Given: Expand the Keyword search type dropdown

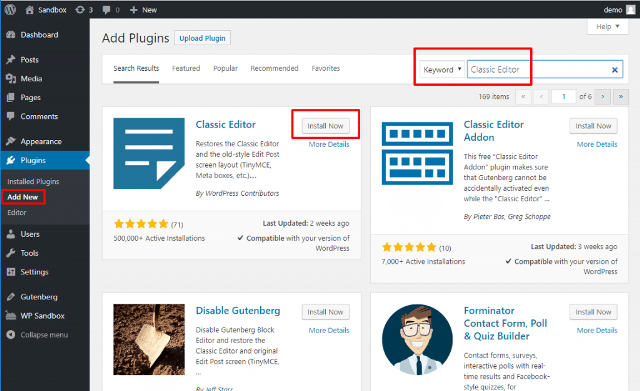Looking at the screenshot, I should coord(442,69).
